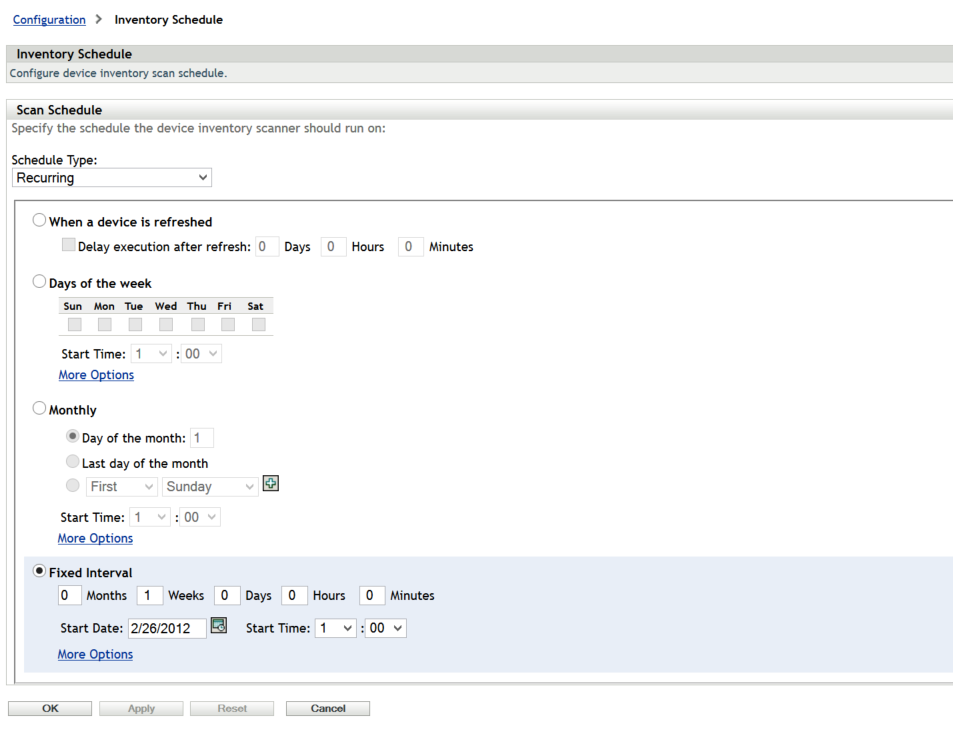Viewport: 953px width, 731px height.
Task: Check the Sun day checkbox
Action: 74,325
